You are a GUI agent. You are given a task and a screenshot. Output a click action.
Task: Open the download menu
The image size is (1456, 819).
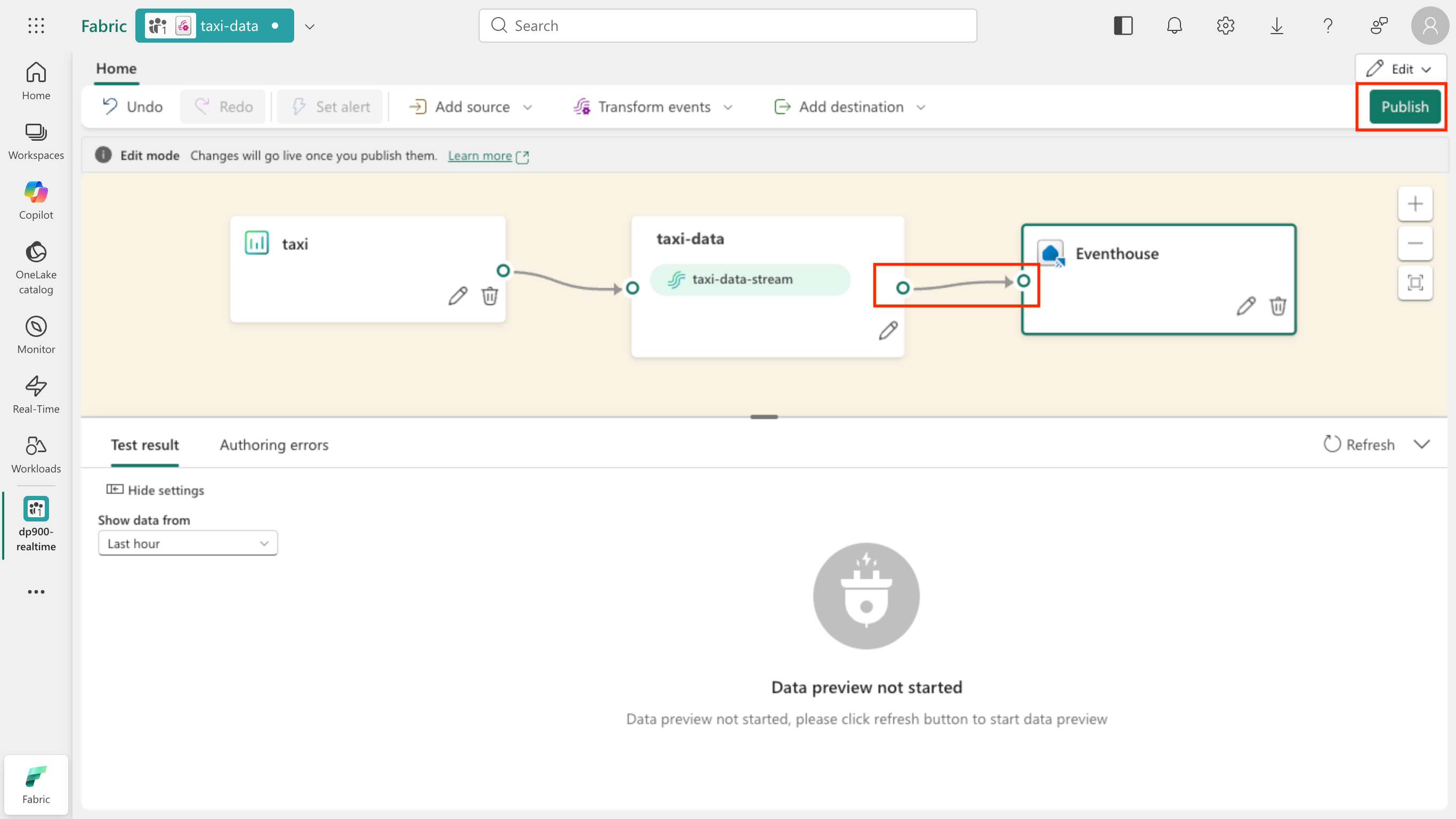coord(1277,26)
